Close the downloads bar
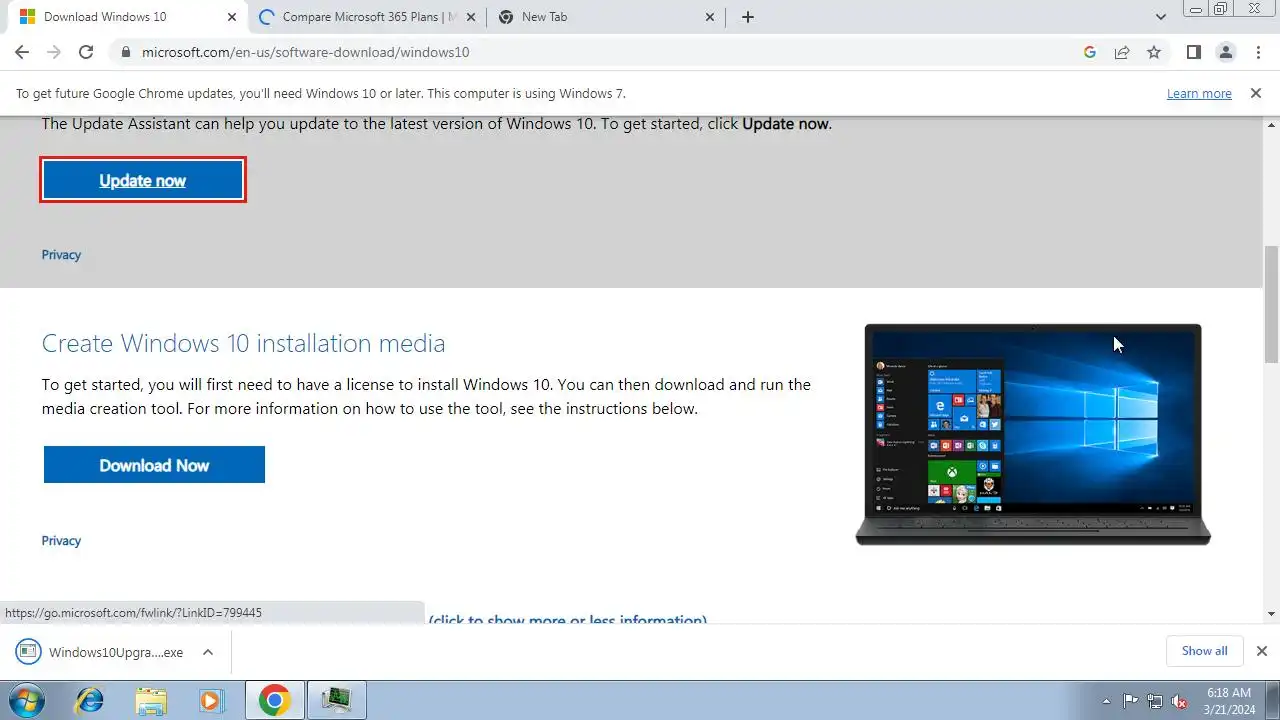Screen dimensions: 1280x720 pos(1262,651)
